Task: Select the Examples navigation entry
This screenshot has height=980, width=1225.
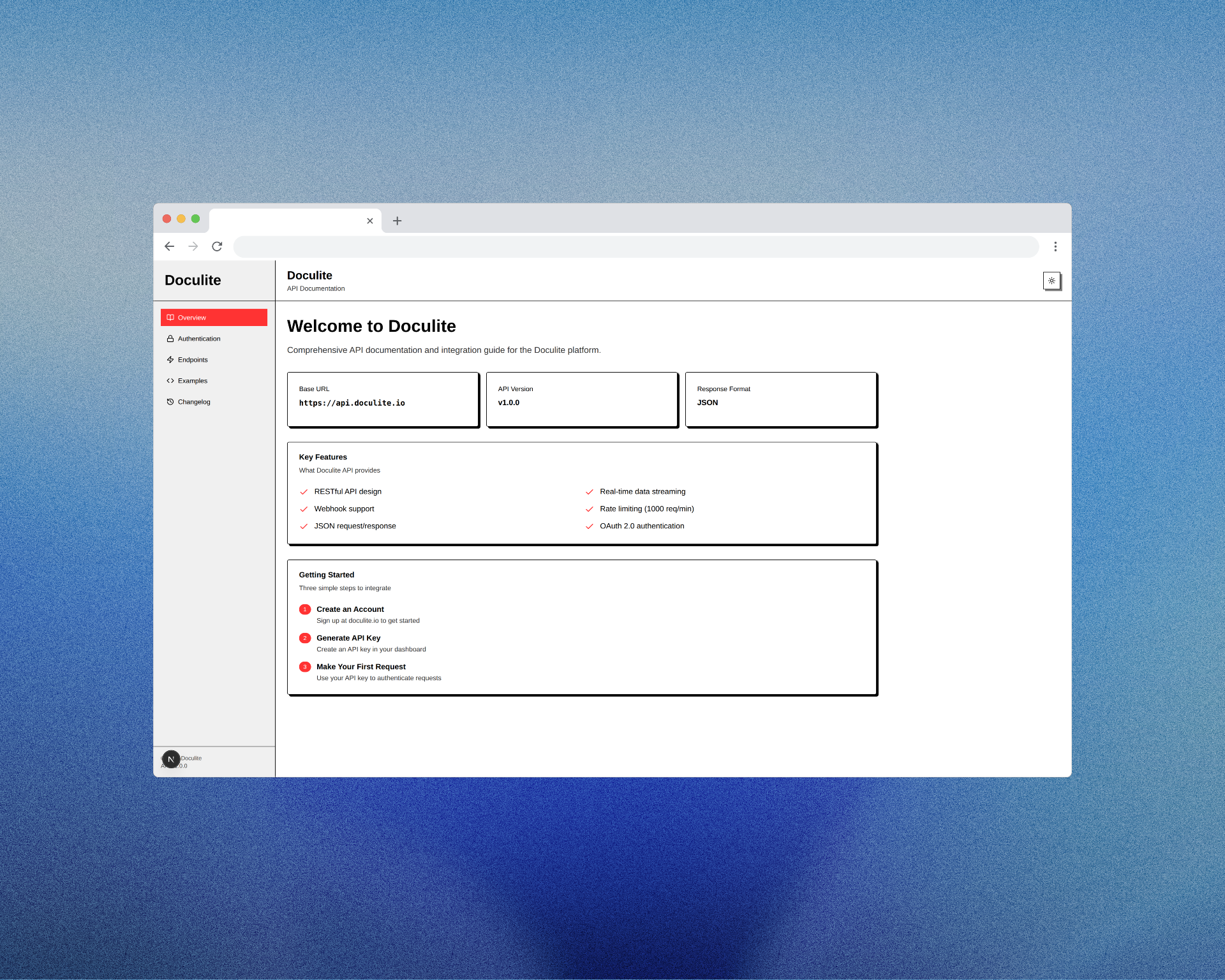Action: pos(193,380)
